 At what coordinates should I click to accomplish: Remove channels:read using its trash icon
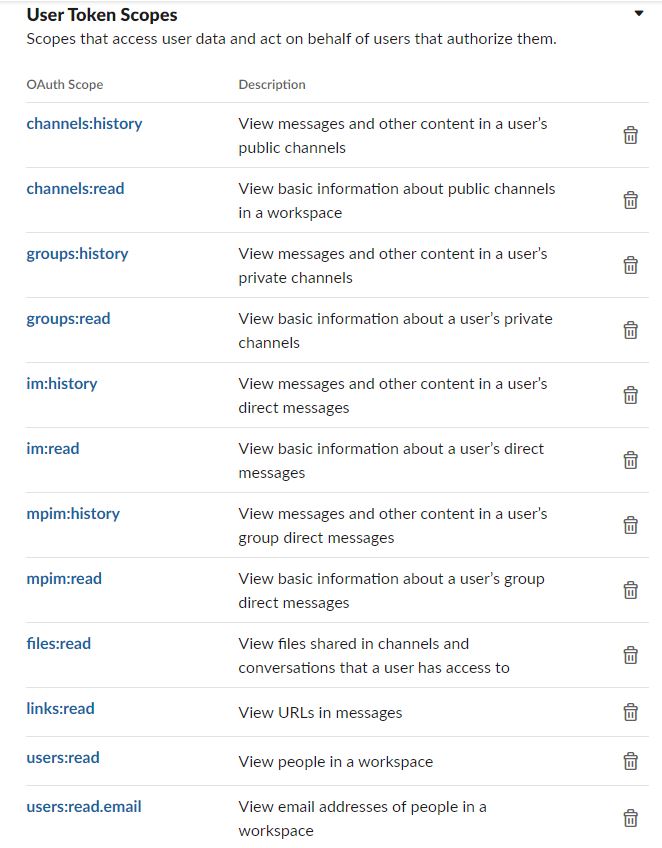(x=631, y=199)
